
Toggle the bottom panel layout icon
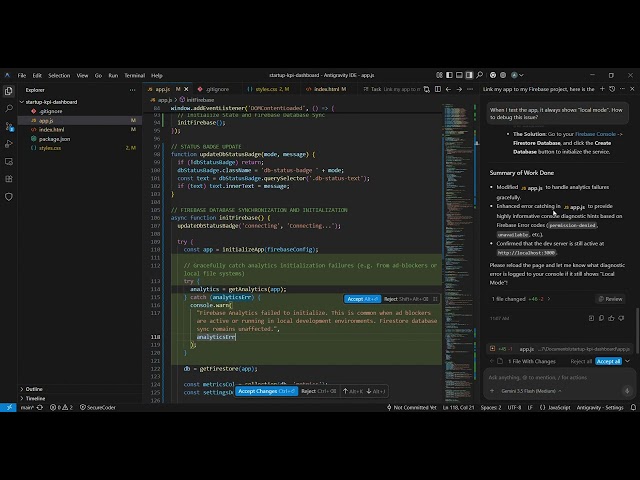459,75
